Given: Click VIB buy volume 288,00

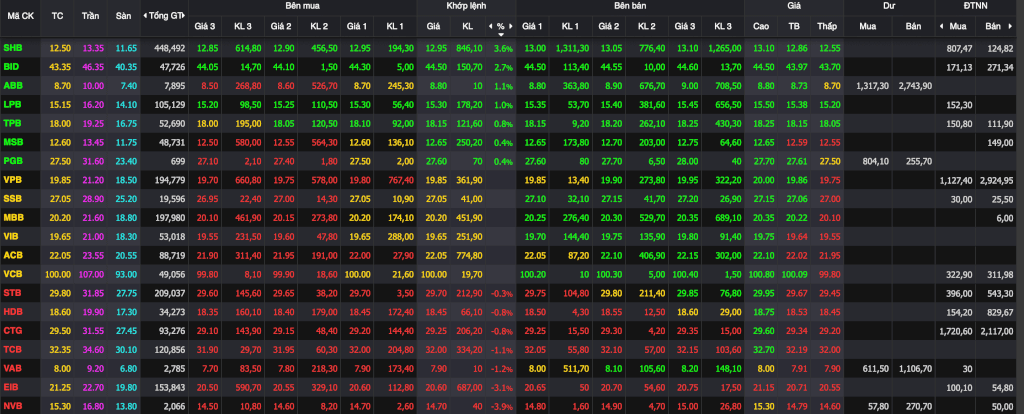Looking at the screenshot, I should click(400, 236).
